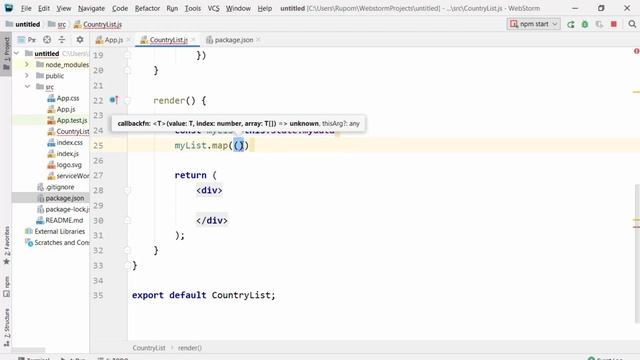Toggle code folding on line 22 render
Screen dimensions: 640x360
(x=127, y=100)
